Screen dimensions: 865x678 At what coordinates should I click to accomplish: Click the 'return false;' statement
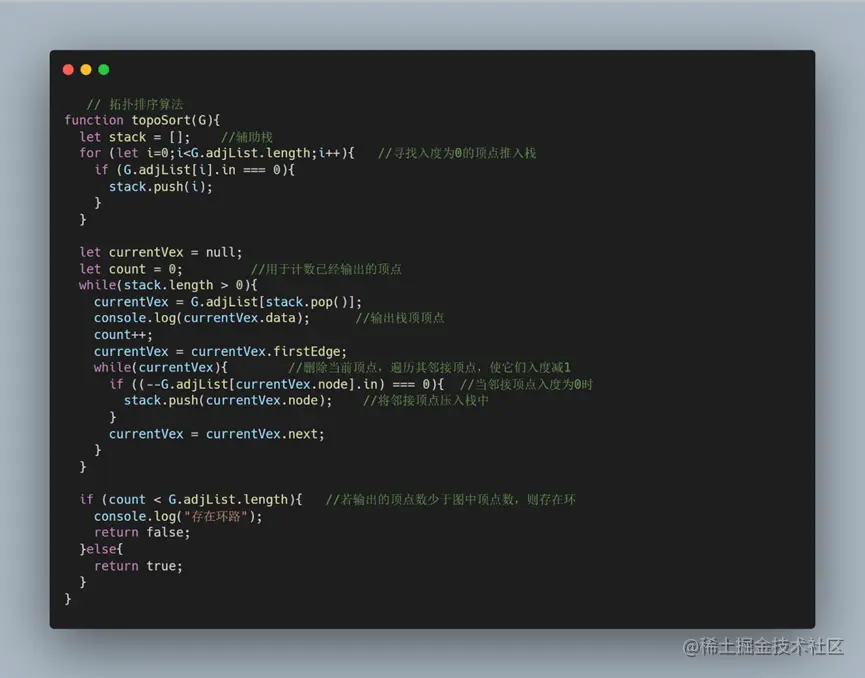tap(142, 532)
